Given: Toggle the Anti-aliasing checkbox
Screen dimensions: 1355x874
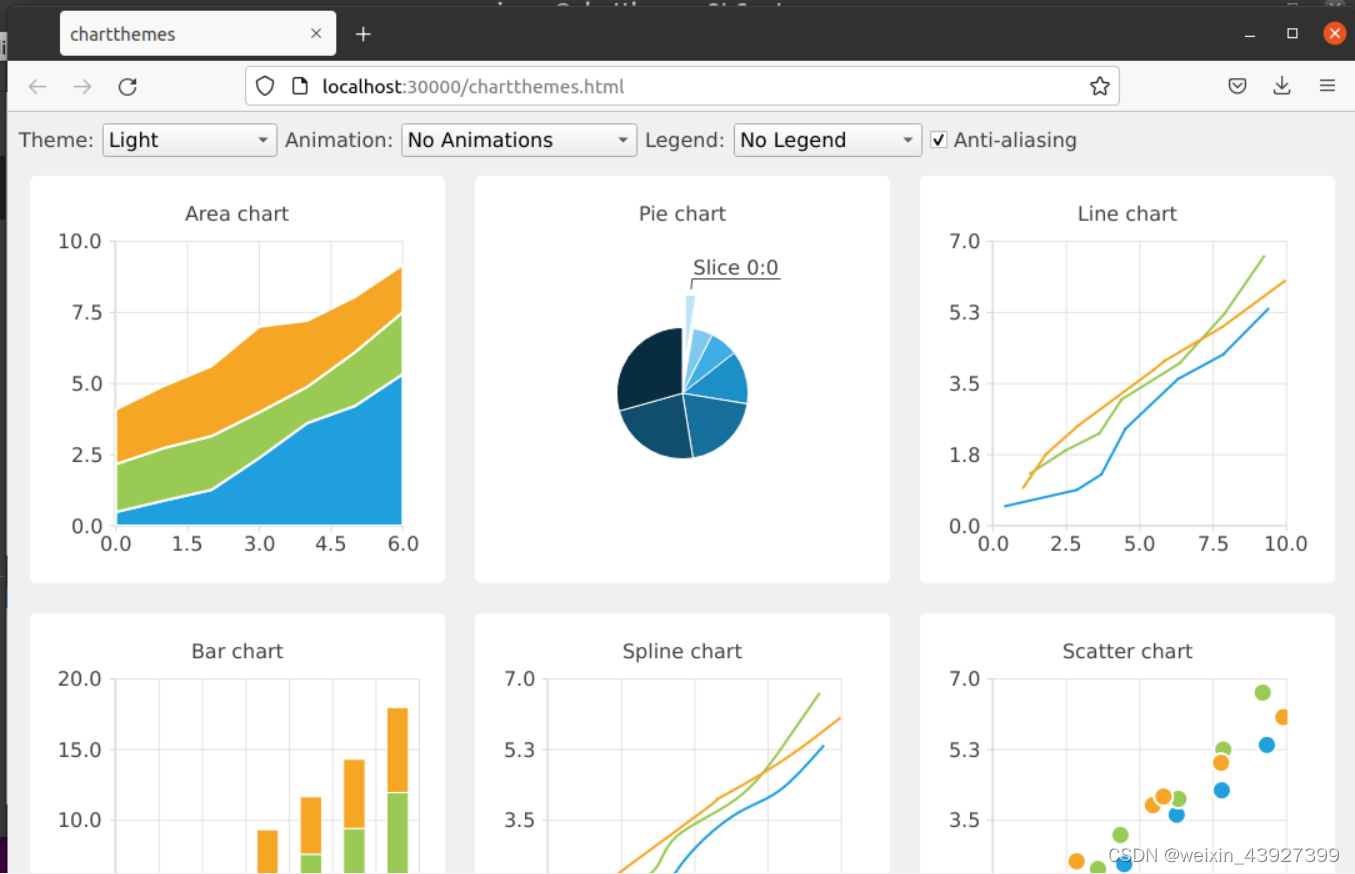Looking at the screenshot, I should 938,140.
